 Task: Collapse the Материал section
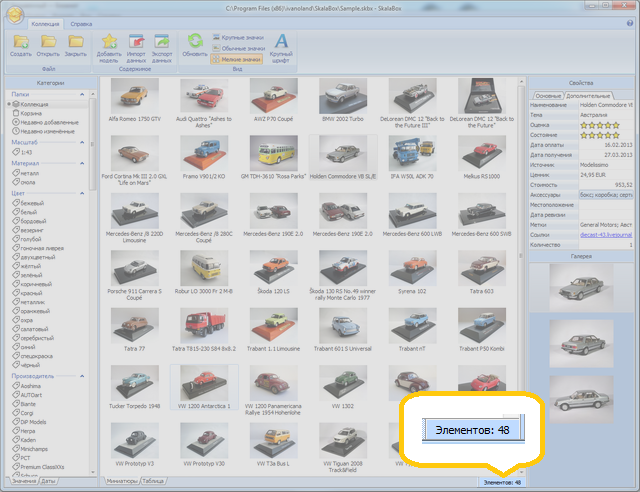click(x=82, y=163)
